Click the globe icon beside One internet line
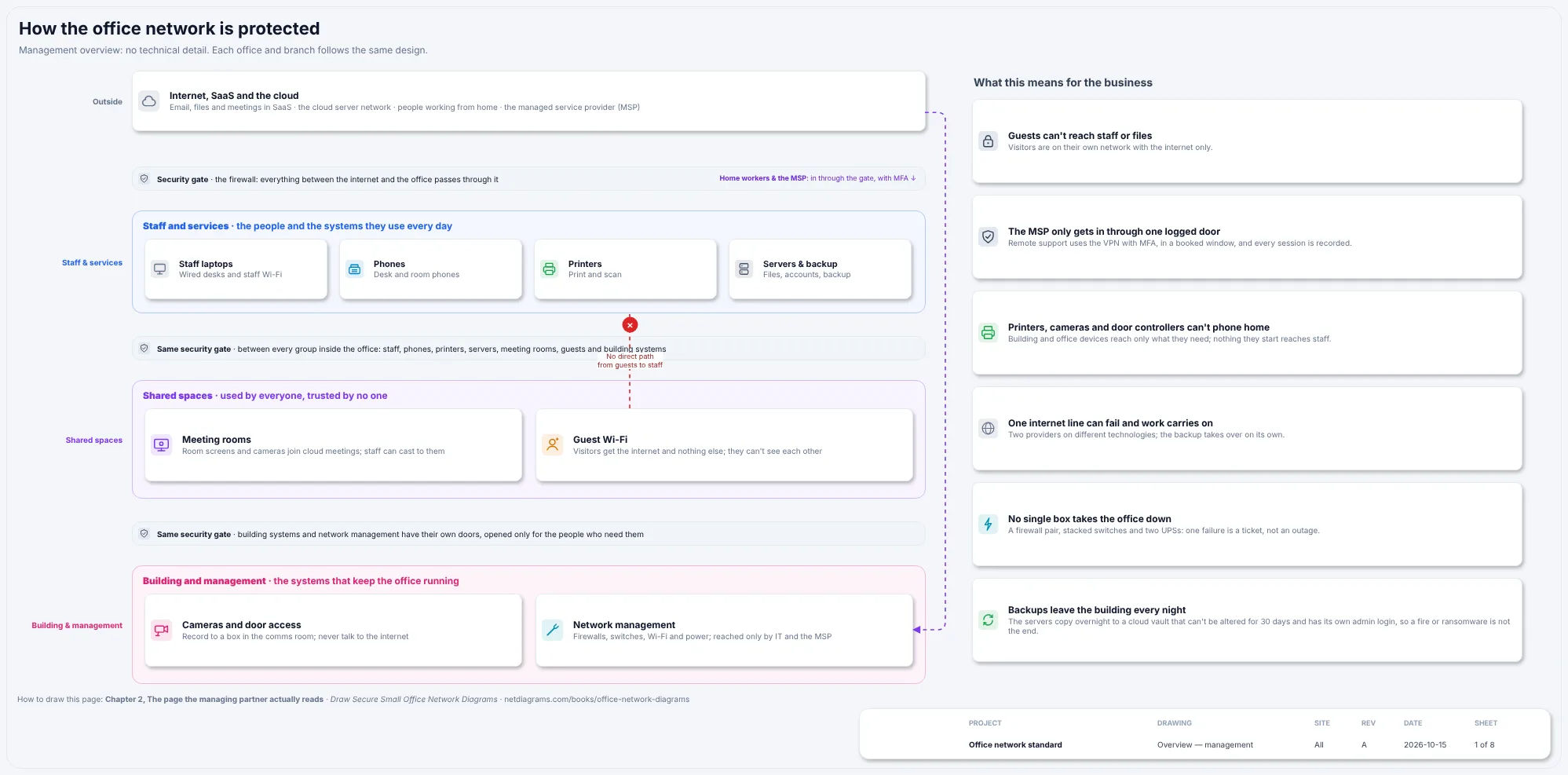The width and height of the screenshot is (1568, 775). (x=989, y=429)
